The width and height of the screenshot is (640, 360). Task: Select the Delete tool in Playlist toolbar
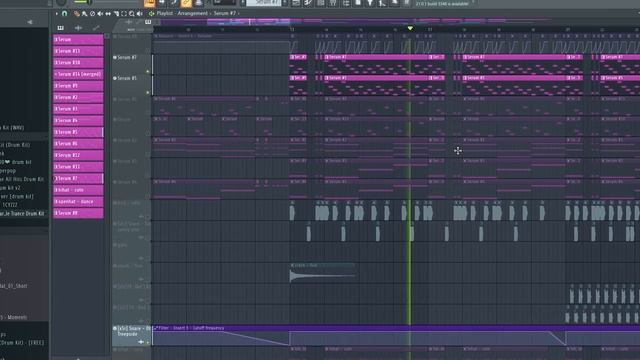[x=92, y=13]
